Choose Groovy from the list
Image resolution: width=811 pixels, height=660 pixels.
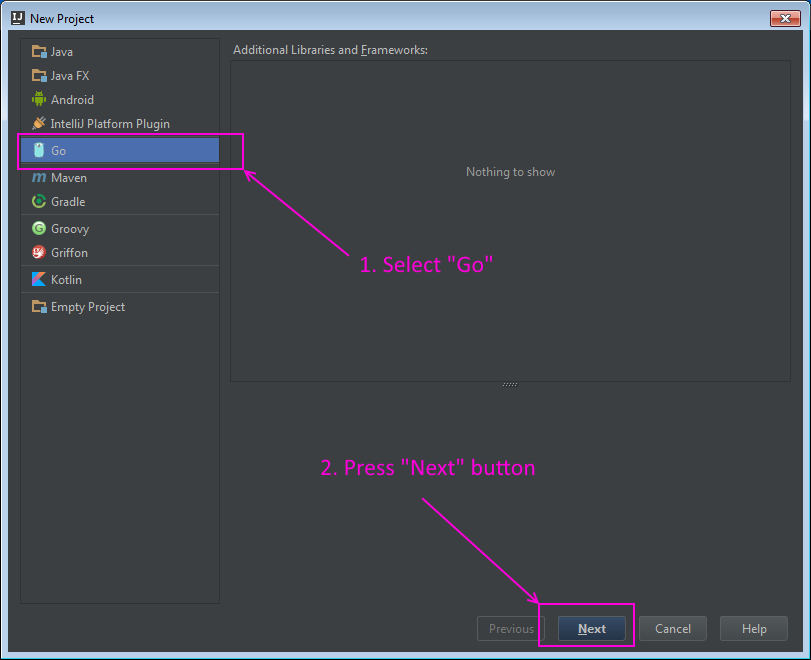point(119,229)
